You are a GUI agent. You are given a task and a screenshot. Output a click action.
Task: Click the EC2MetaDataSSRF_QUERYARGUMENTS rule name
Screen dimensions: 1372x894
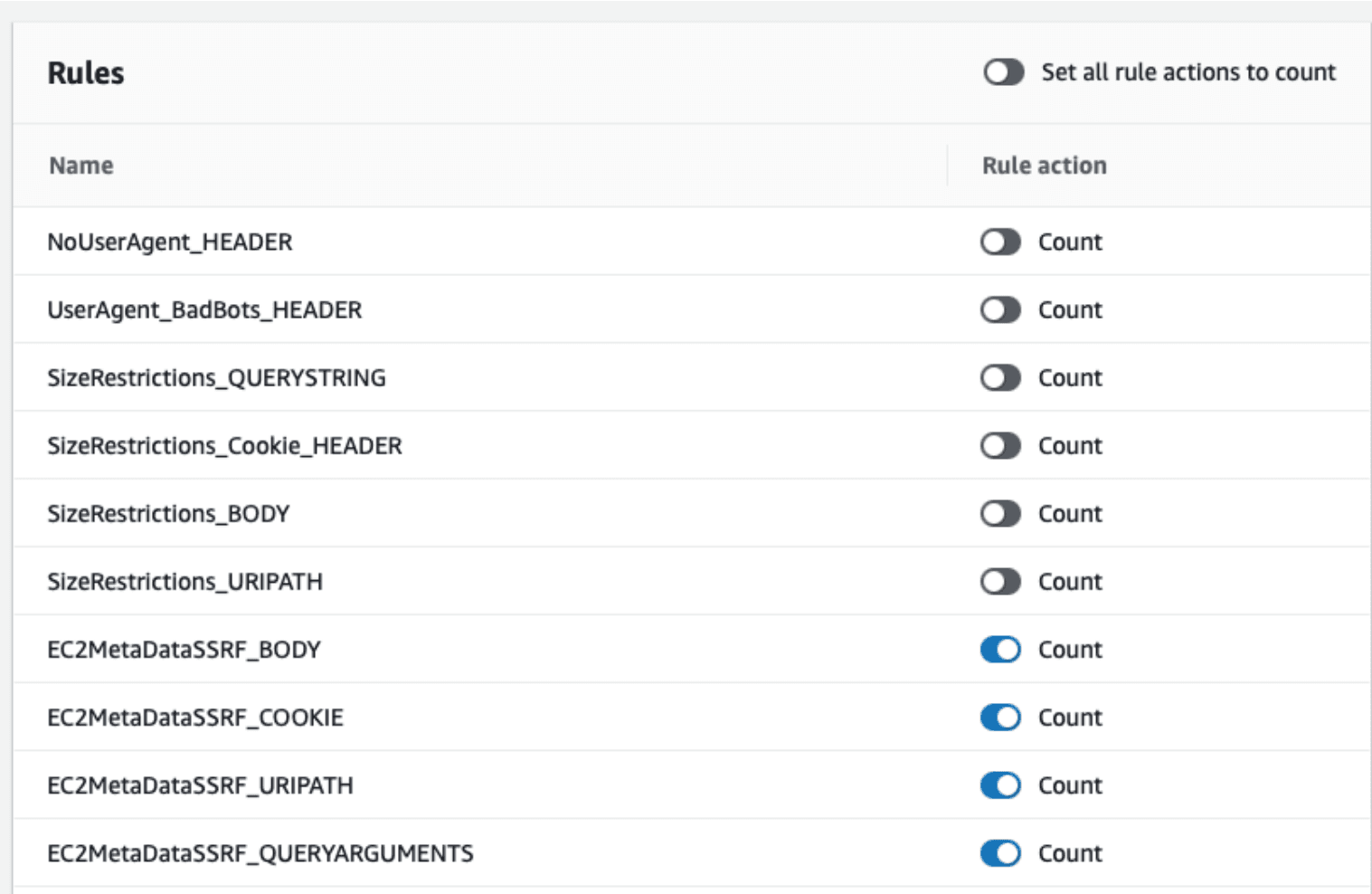[x=260, y=853]
